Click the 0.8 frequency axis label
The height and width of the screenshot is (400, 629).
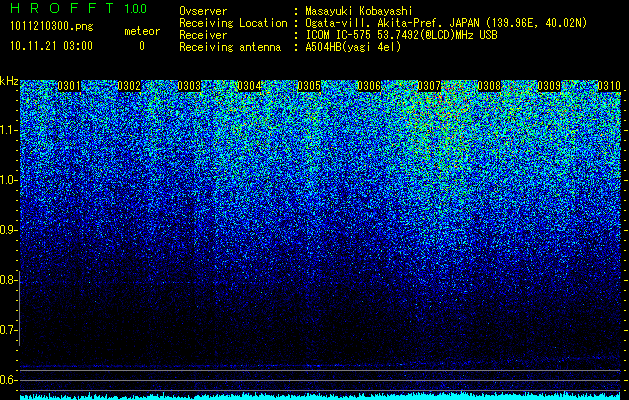click(x=9, y=280)
